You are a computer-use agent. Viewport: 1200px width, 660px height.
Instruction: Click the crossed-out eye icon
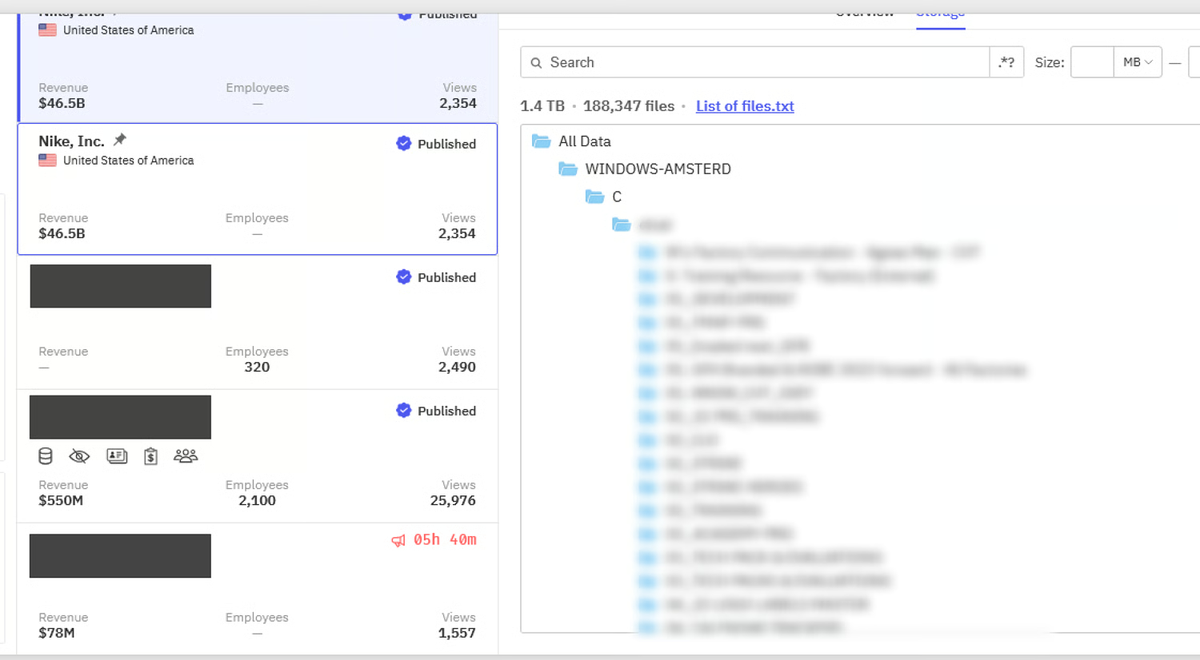pos(79,456)
